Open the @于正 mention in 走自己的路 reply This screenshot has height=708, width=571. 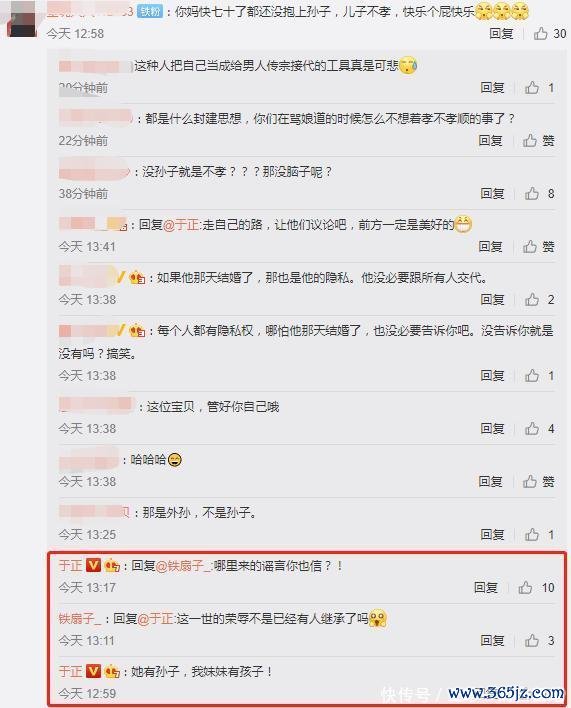(x=181, y=224)
